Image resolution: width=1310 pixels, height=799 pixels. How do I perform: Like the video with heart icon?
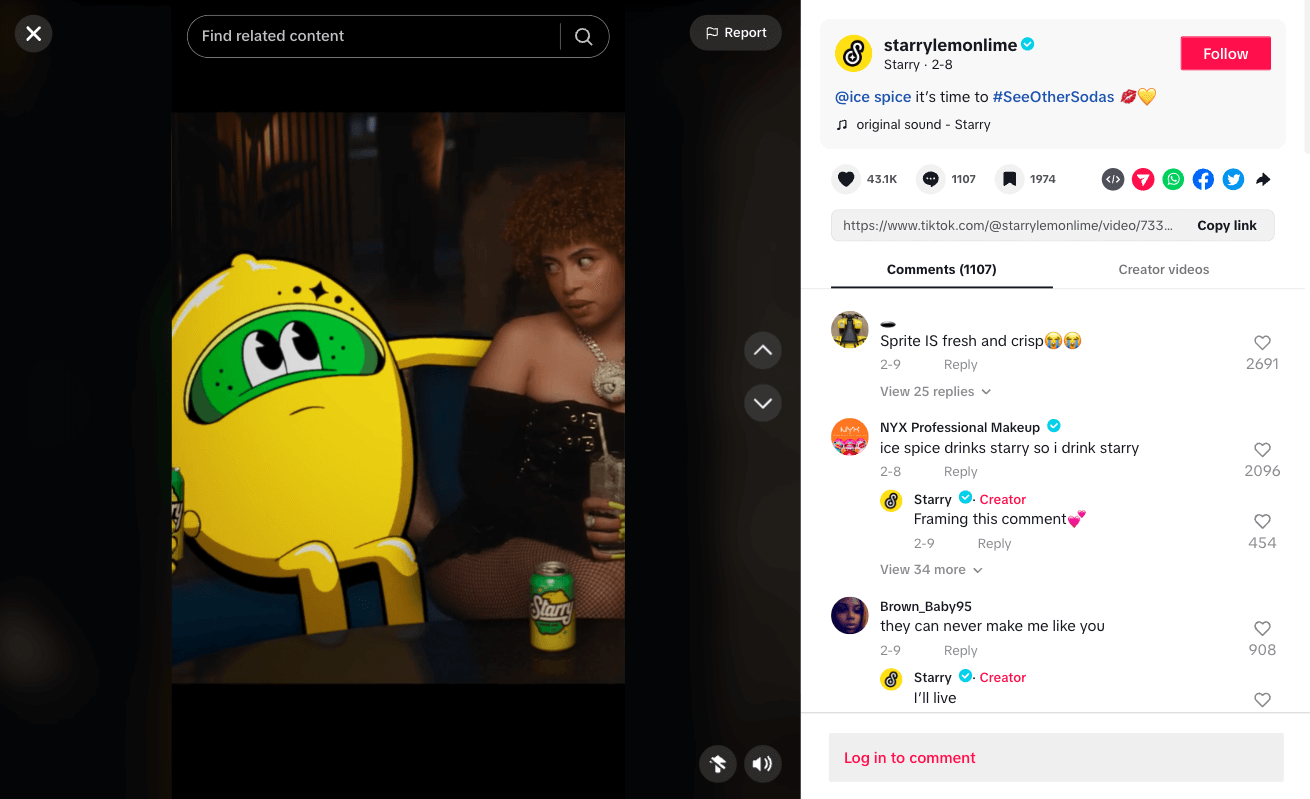[846, 179]
